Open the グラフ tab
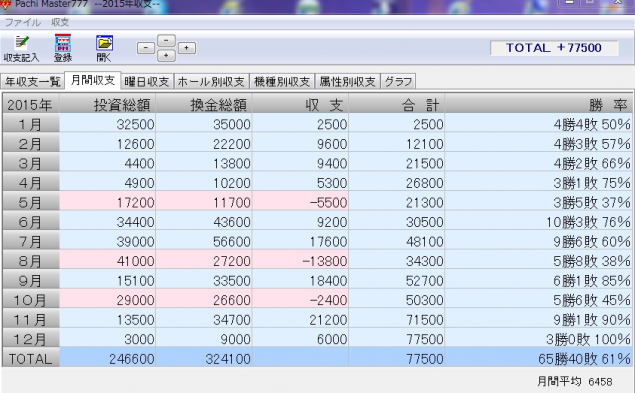The width and height of the screenshot is (635, 393). 398,82
